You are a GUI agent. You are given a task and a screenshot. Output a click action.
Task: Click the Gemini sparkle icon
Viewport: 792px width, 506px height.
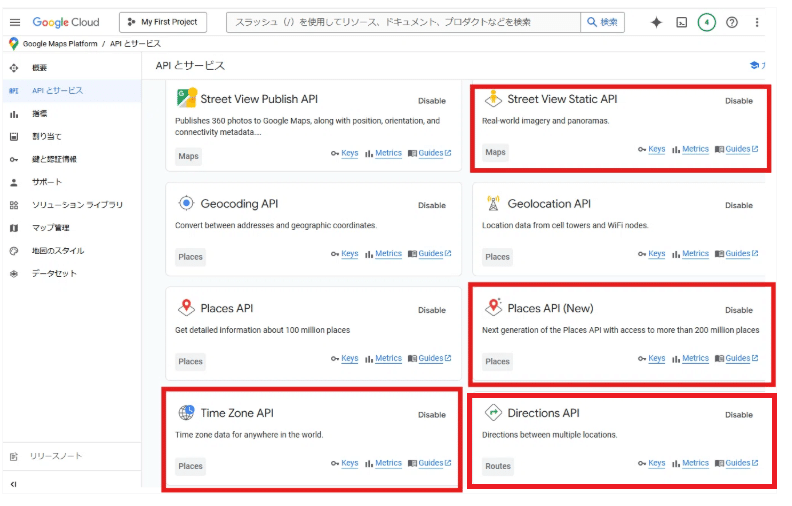(656, 22)
